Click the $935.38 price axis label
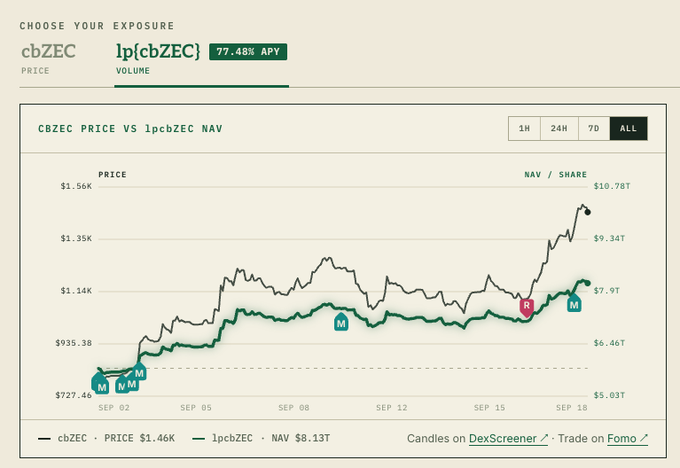This screenshot has height=468, width=680. tap(74, 343)
